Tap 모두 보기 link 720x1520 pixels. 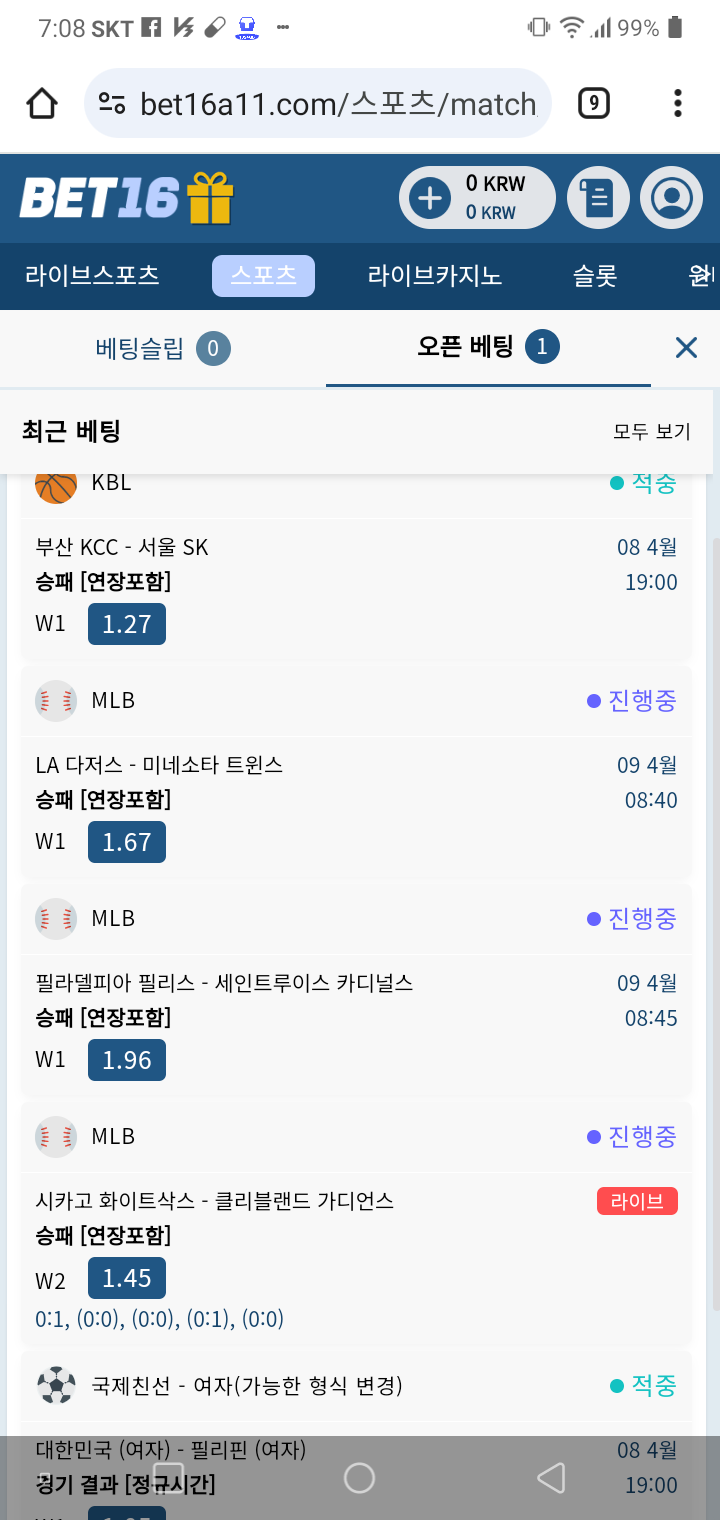[651, 431]
